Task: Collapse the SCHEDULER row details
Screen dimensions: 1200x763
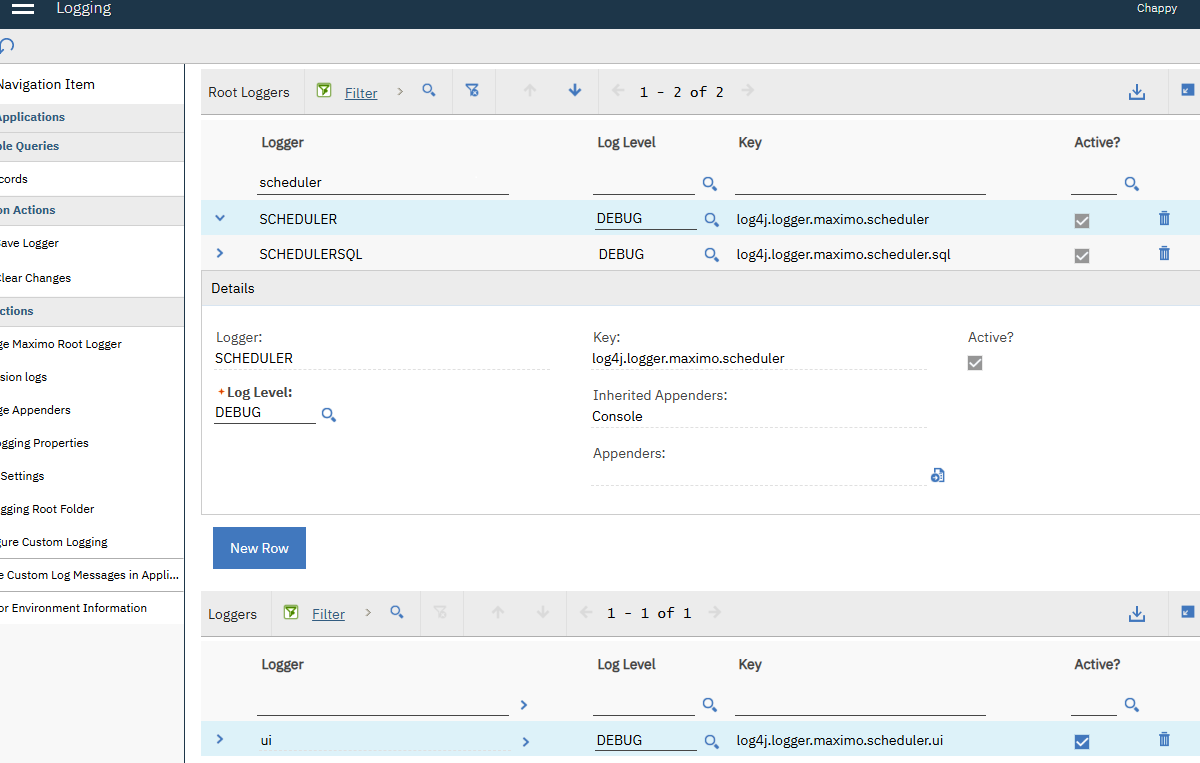Action: pos(220,218)
